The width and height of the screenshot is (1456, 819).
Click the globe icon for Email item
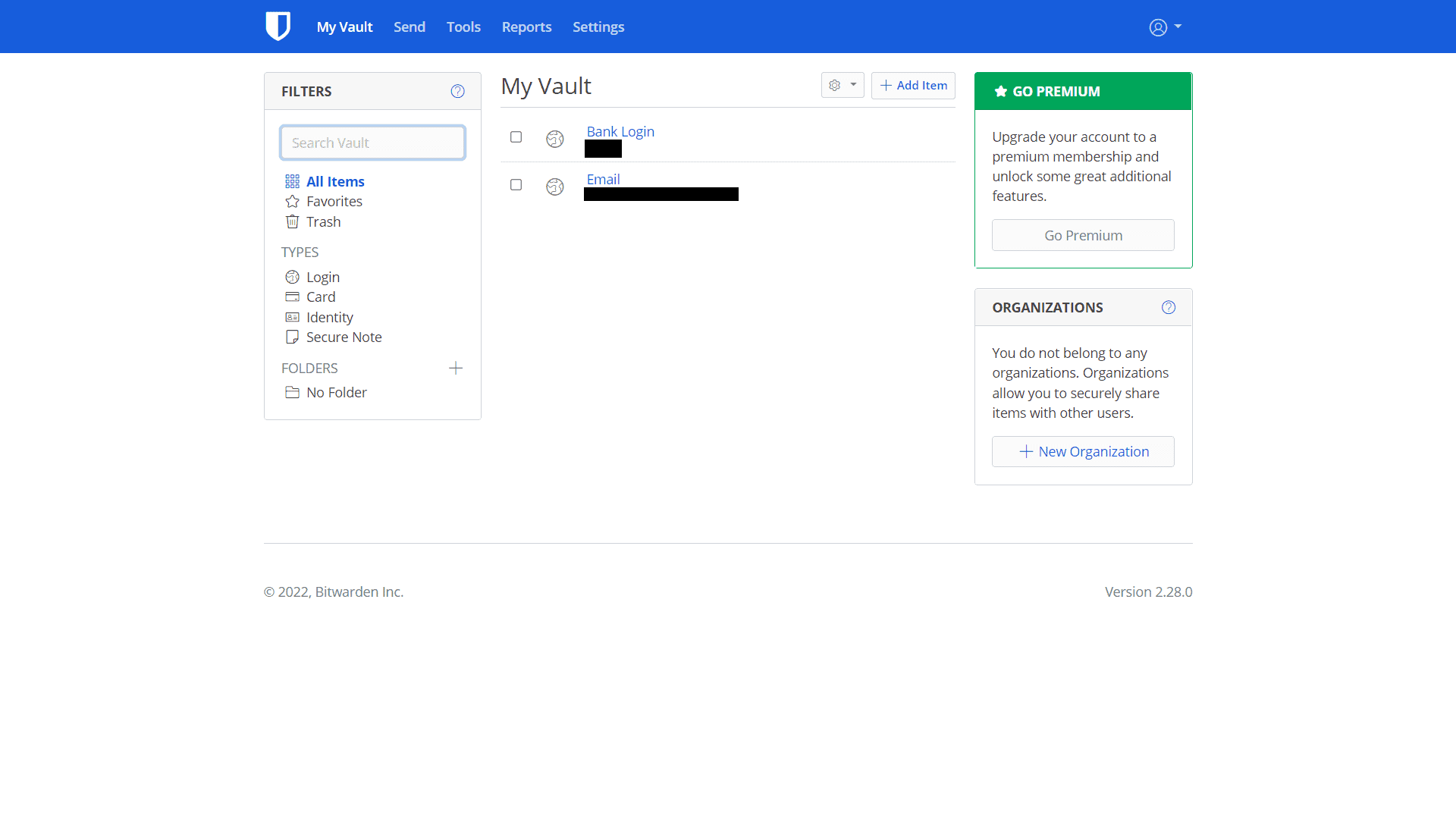click(555, 187)
